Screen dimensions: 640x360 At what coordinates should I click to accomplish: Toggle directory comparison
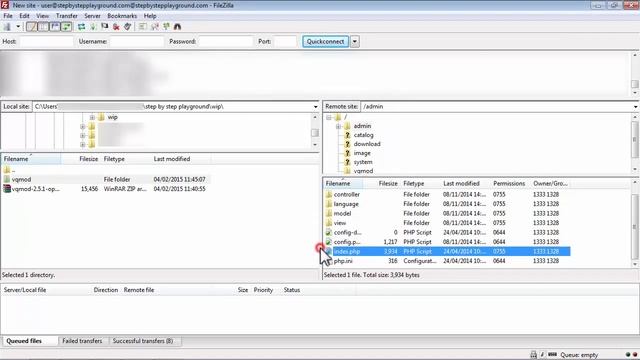tap(155, 27)
